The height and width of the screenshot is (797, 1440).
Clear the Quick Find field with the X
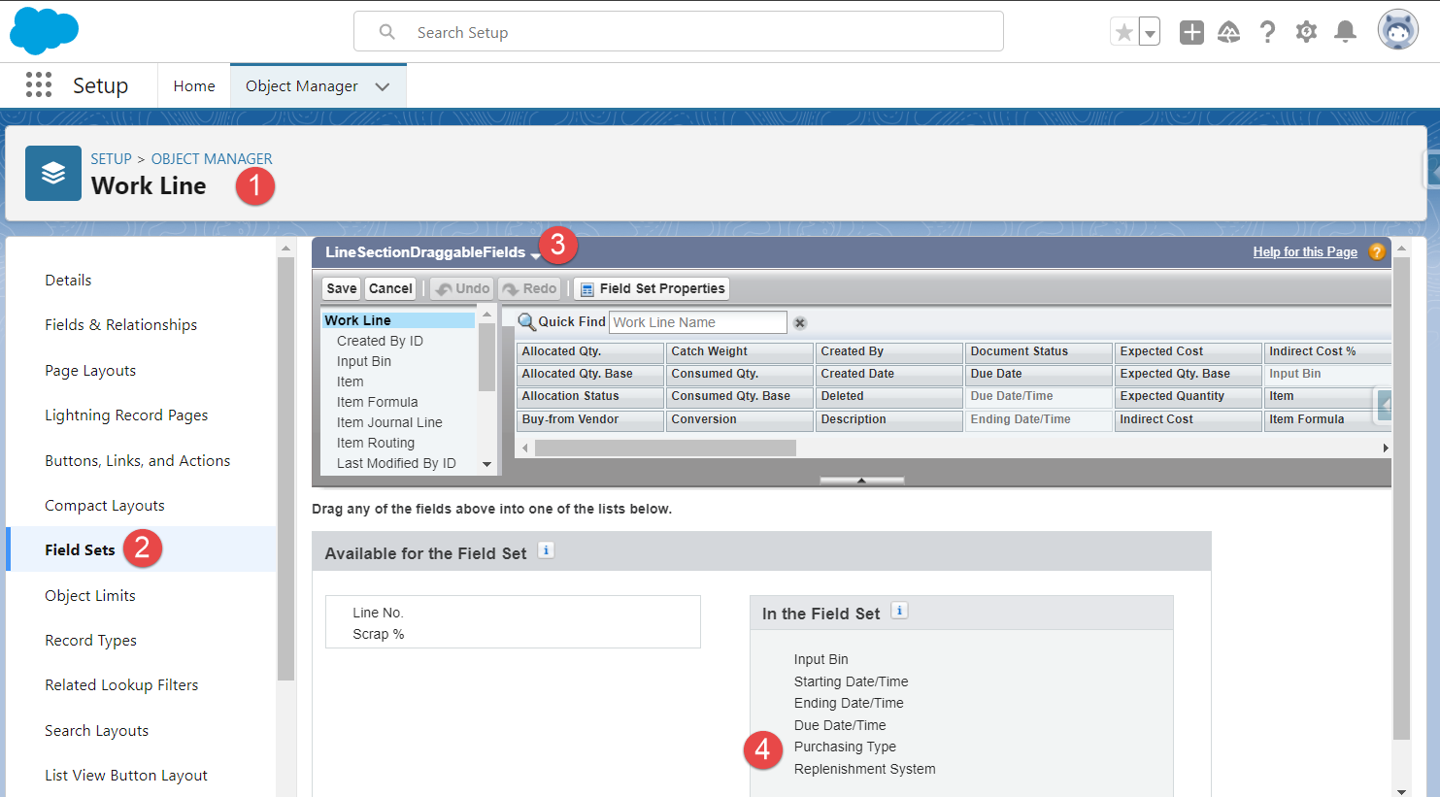pos(800,322)
